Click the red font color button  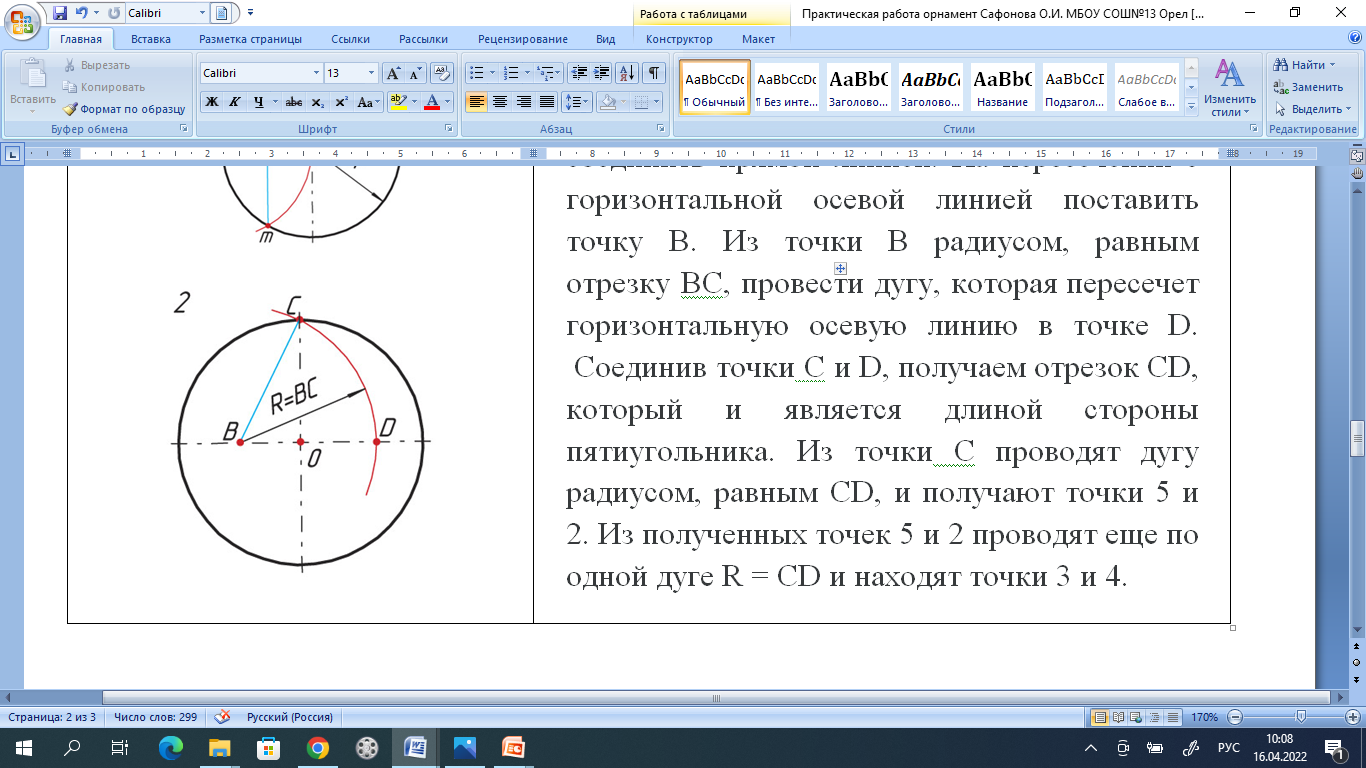[x=432, y=102]
